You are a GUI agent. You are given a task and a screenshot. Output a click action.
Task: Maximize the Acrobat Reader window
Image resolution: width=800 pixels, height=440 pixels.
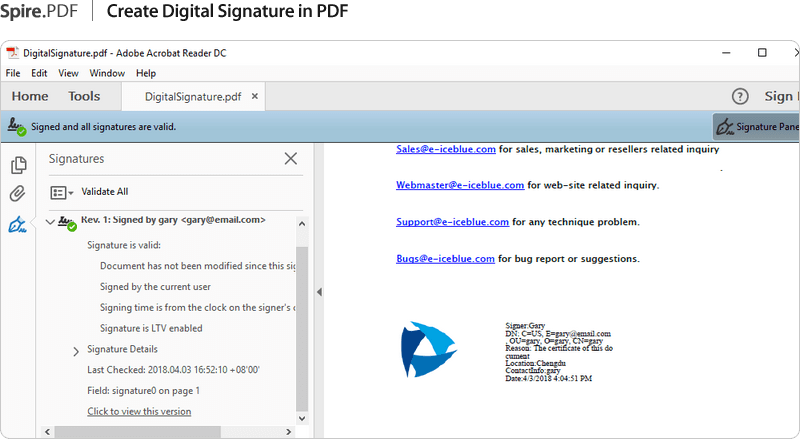pyautogui.click(x=762, y=53)
